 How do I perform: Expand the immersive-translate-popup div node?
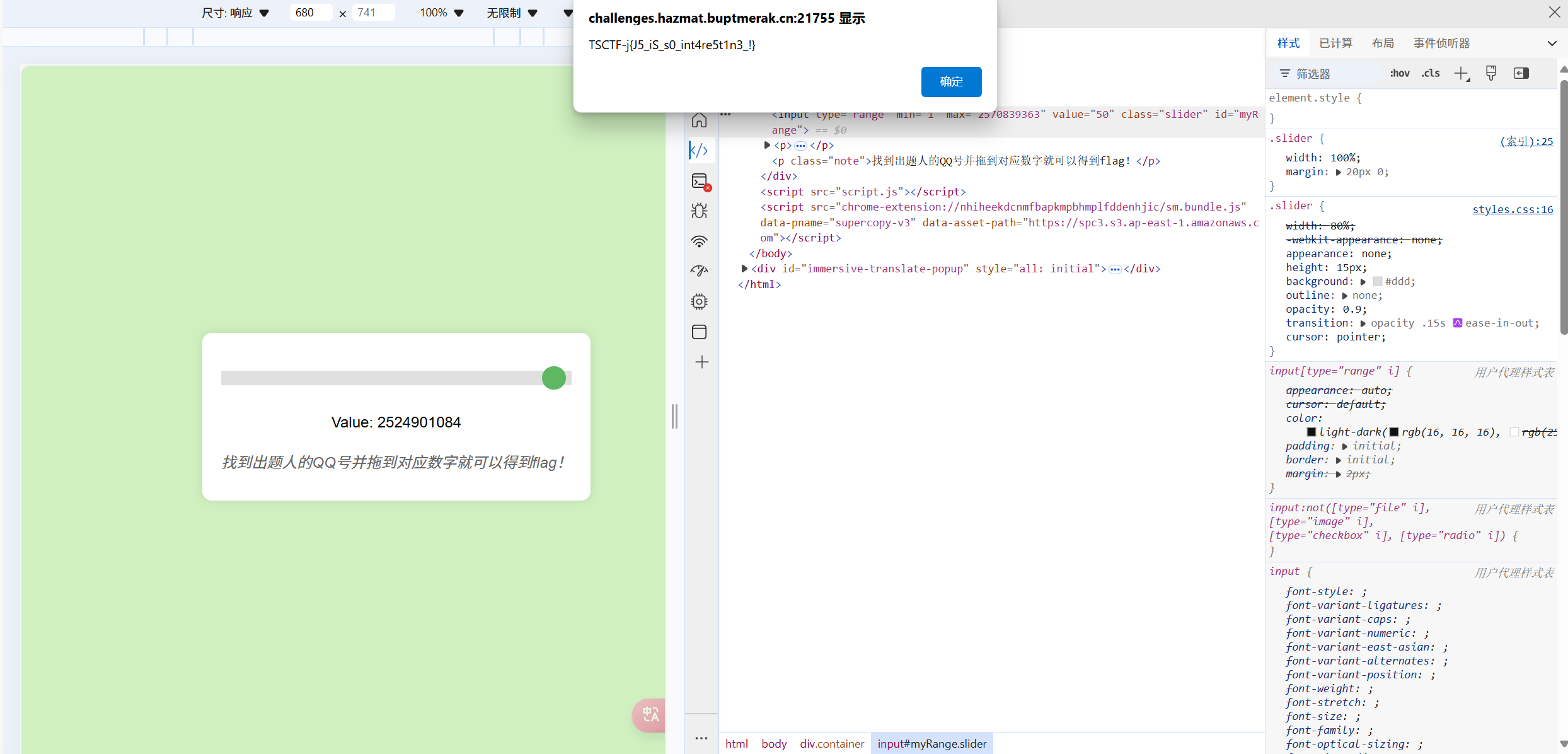click(744, 269)
